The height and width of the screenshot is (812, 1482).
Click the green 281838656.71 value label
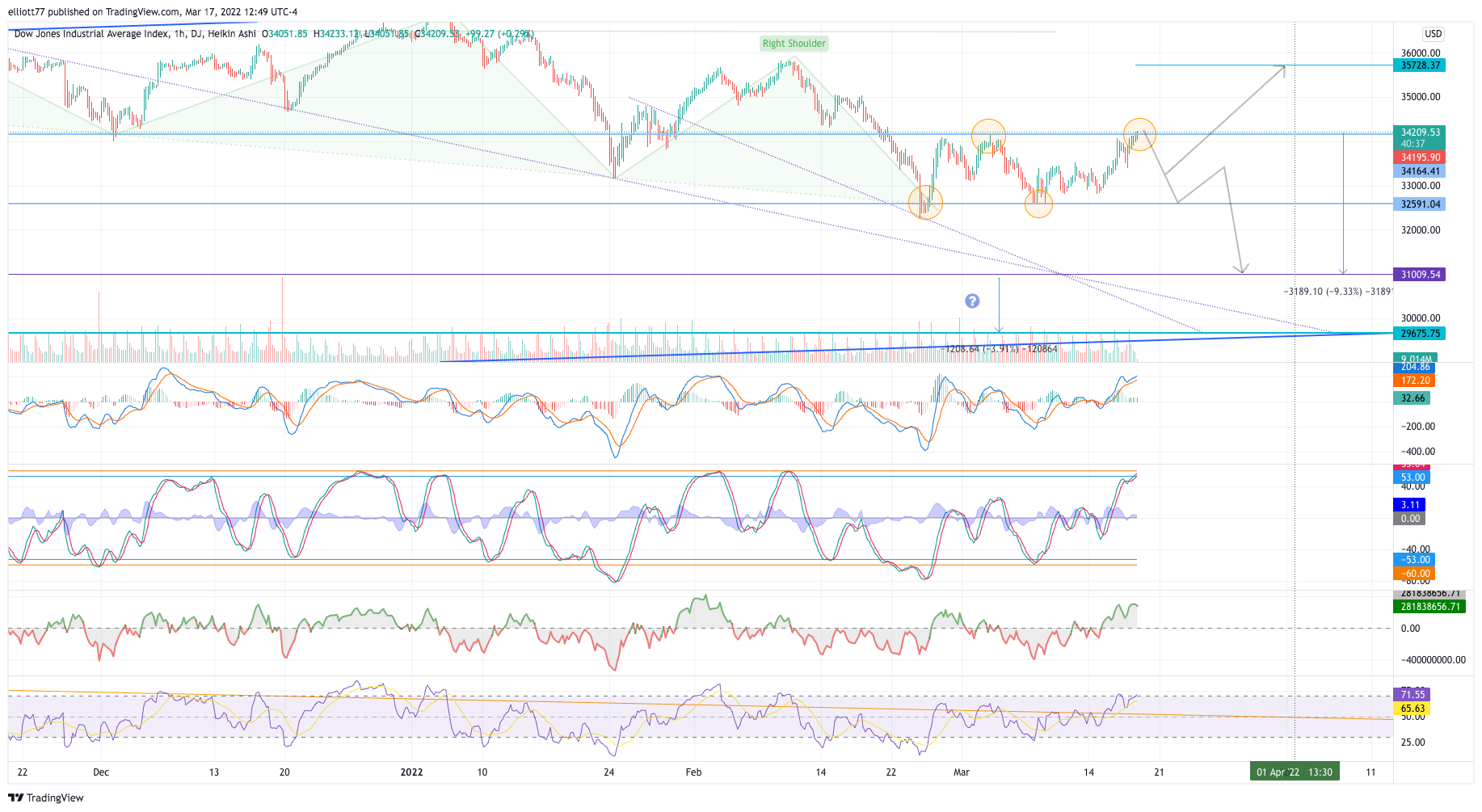1429,607
